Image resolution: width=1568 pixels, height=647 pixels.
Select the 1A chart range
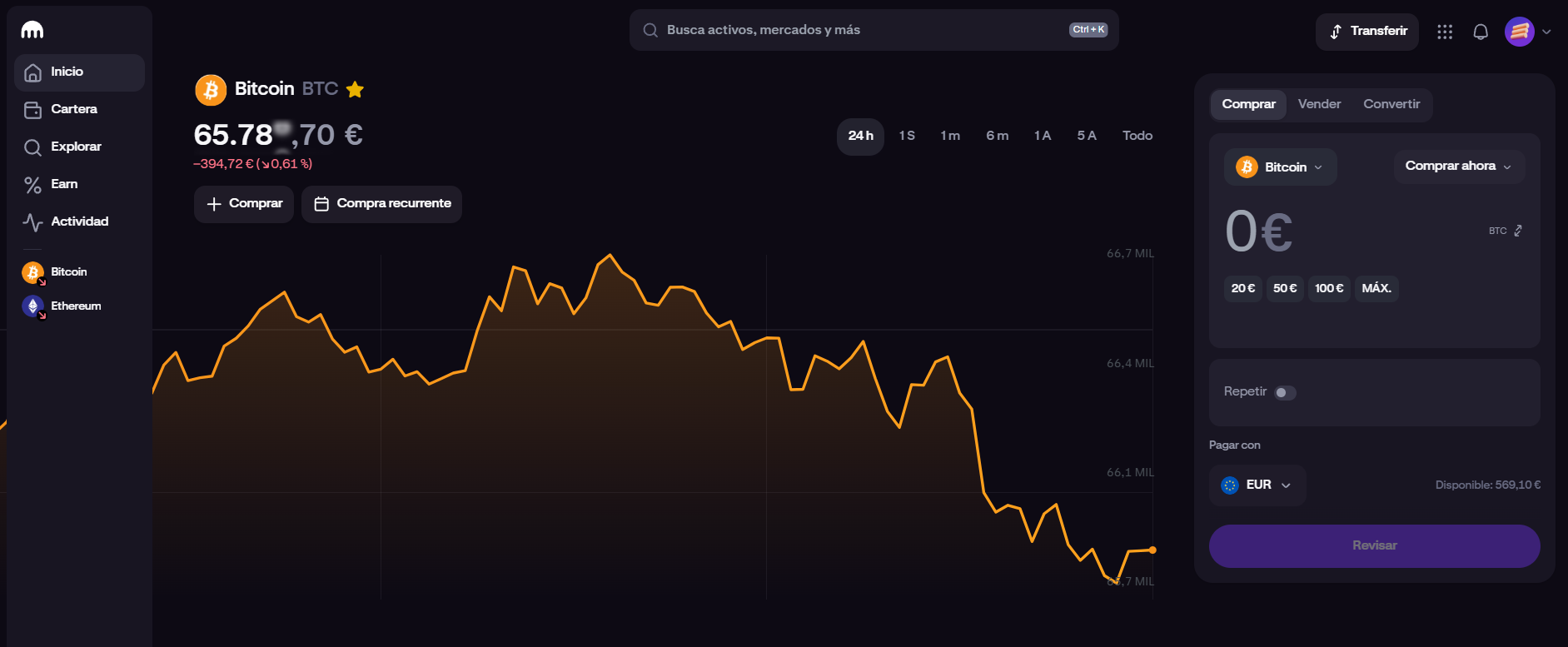point(1043,136)
